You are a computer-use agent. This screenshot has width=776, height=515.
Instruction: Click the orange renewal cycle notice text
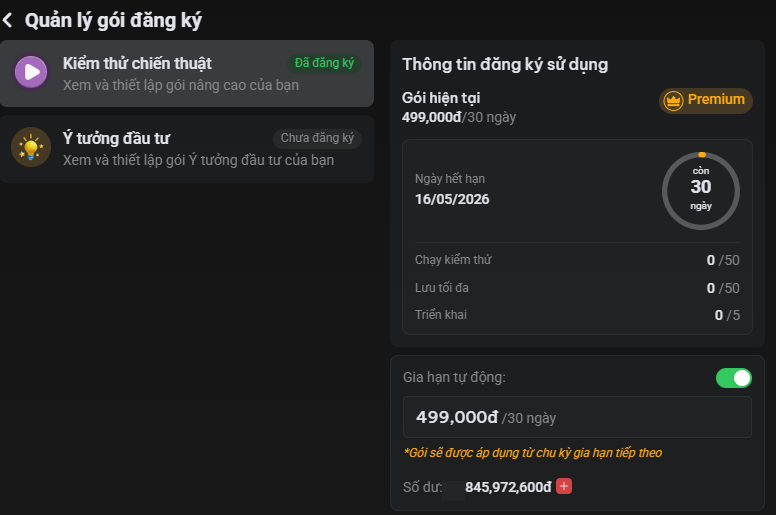click(x=533, y=453)
